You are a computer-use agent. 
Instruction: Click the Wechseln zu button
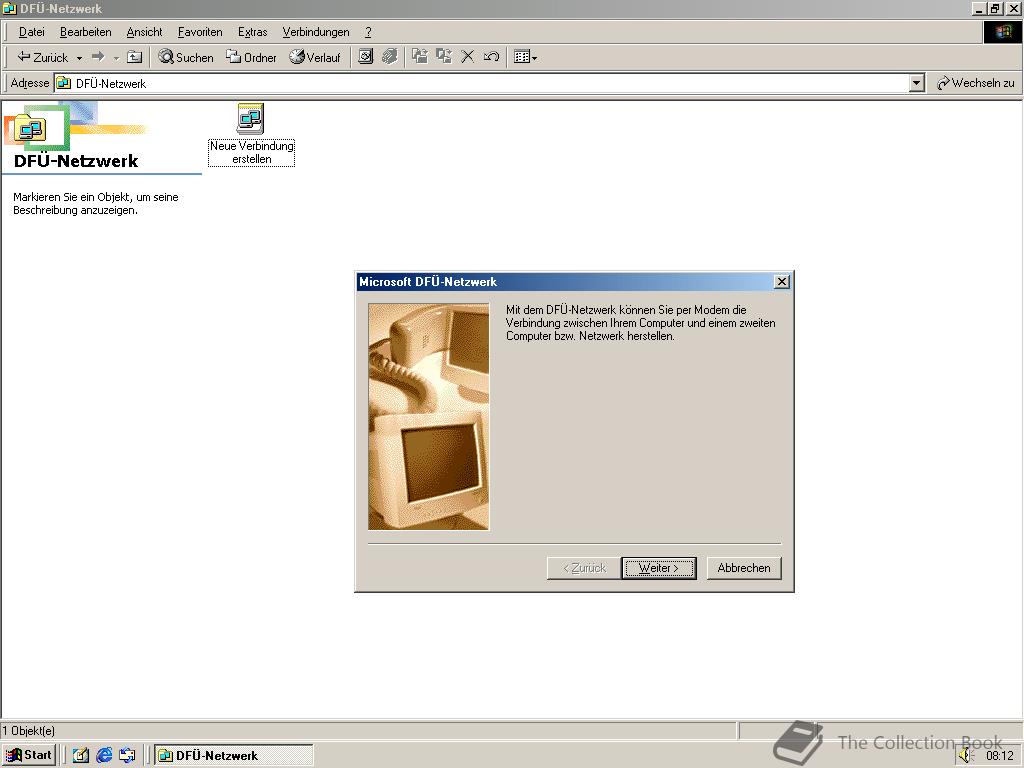[976, 83]
